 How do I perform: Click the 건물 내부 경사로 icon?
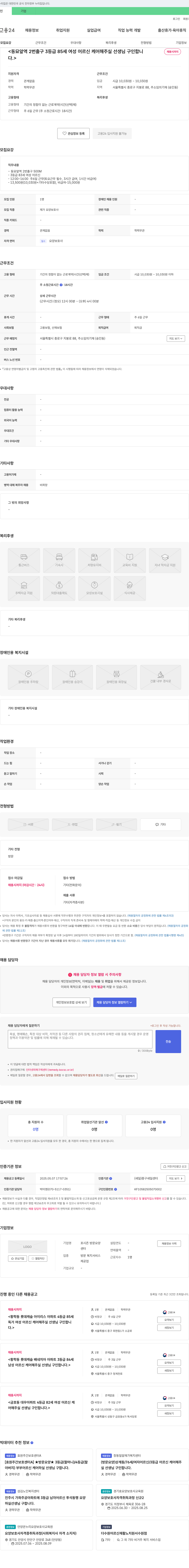(160, 677)
